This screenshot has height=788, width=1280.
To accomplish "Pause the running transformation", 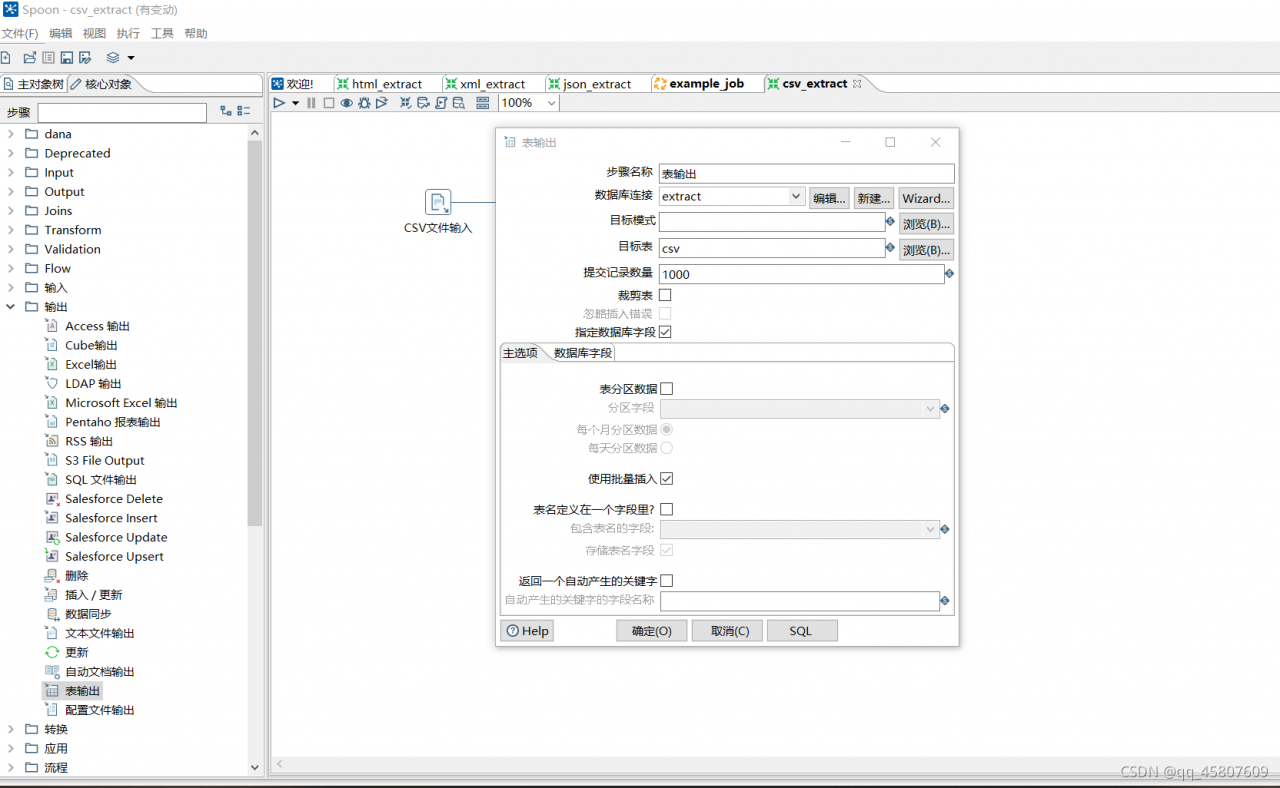I will click(x=311, y=103).
